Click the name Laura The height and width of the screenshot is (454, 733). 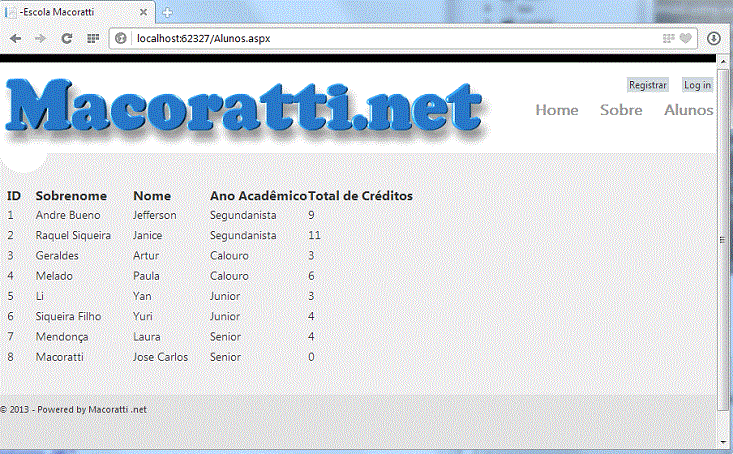click(147, 337)
